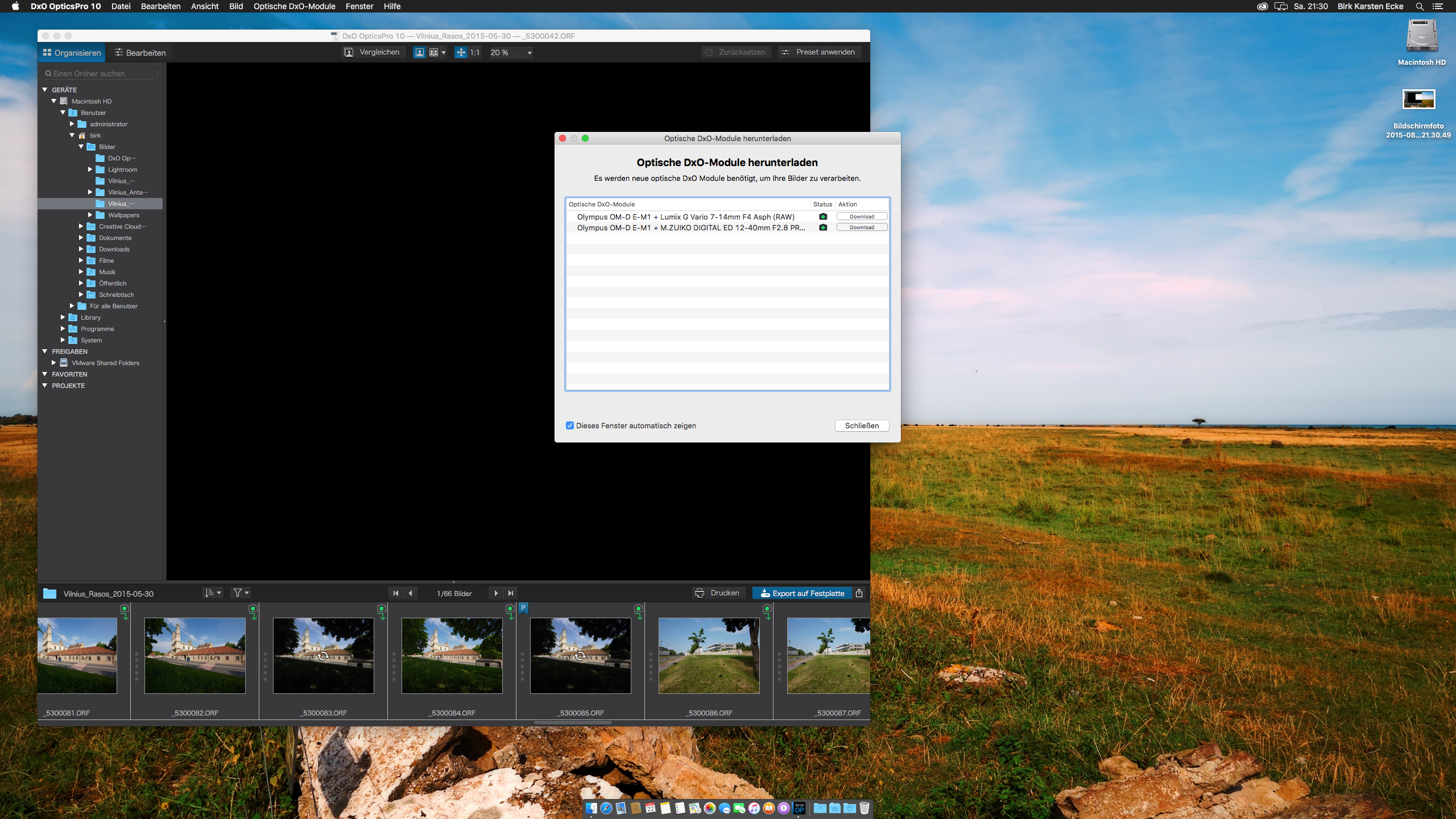Viewport: 1456px width, 819px height.
Task: Switch to the Bearbeiten tab
Action: click(x=140, y=53)
